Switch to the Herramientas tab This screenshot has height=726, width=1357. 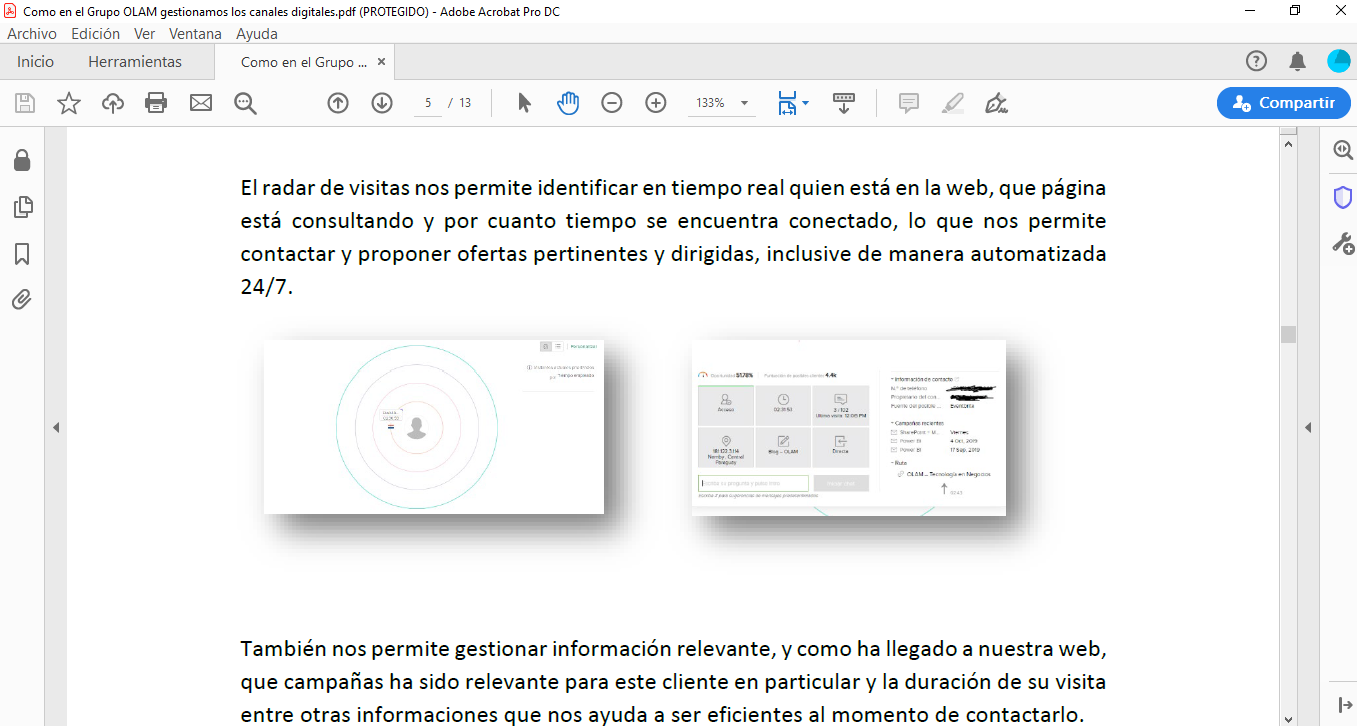click(x=135, y=62)
